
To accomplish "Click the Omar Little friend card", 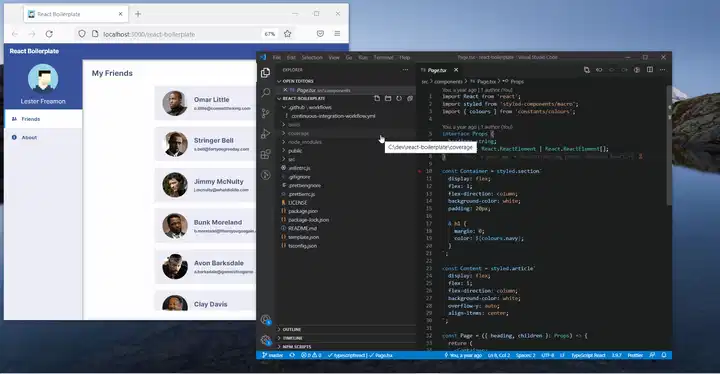I will [205, 103].
